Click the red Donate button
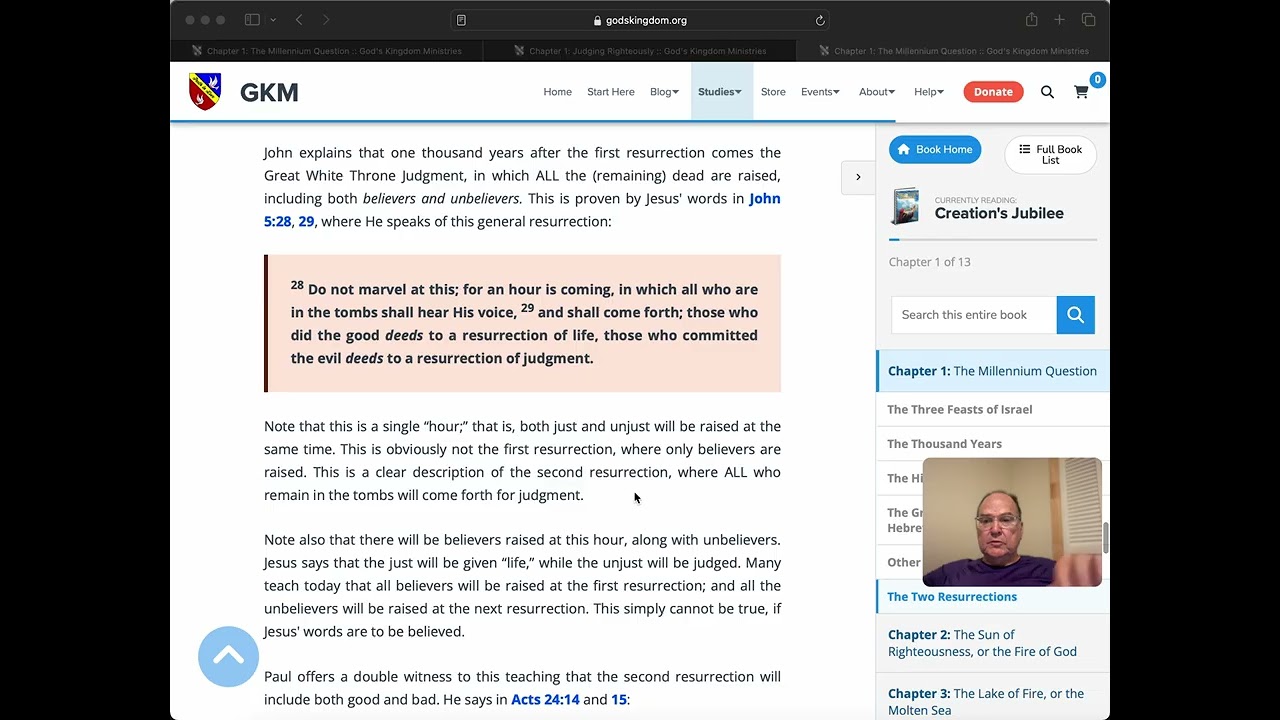The image size is (1280, 720). tap(993, 92)
